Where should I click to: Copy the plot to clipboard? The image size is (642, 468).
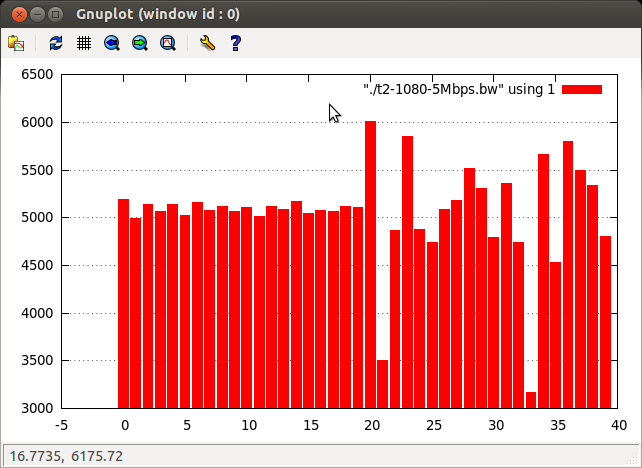click(16, 43)
